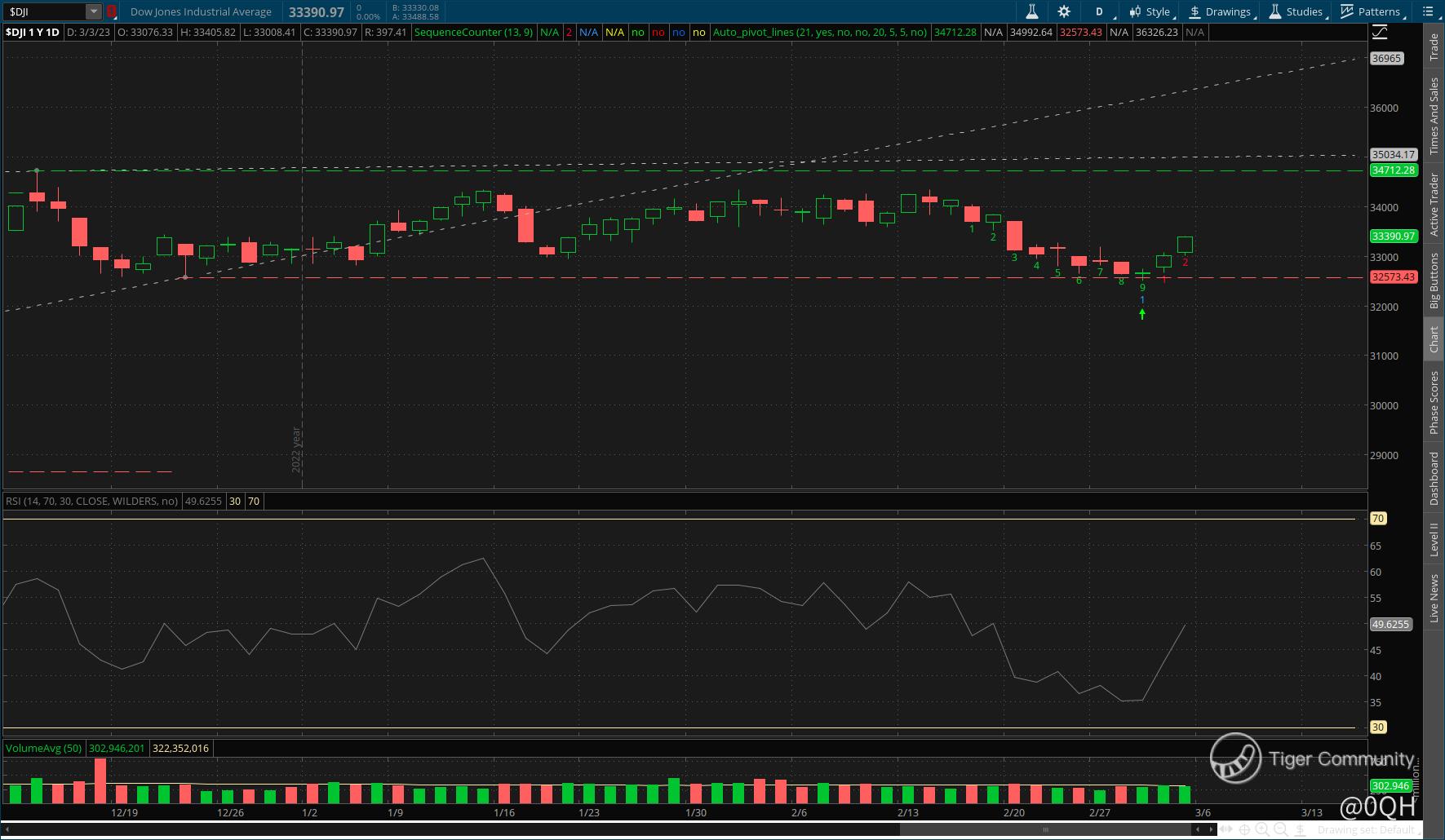Click the O: 33076.33 open value
The image size is (1445, 840).
145,33
